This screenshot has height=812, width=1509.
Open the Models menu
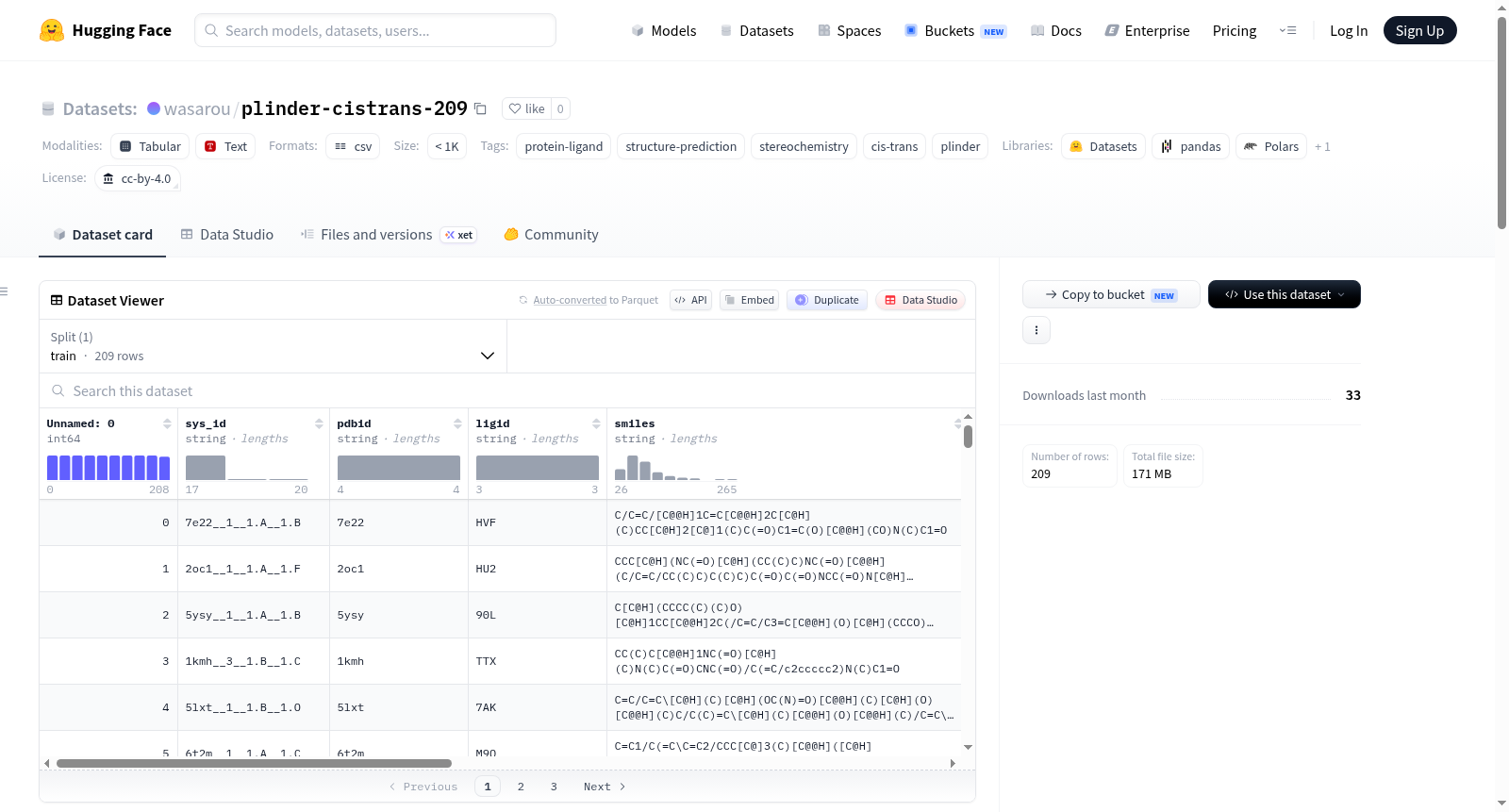(664, 30)
